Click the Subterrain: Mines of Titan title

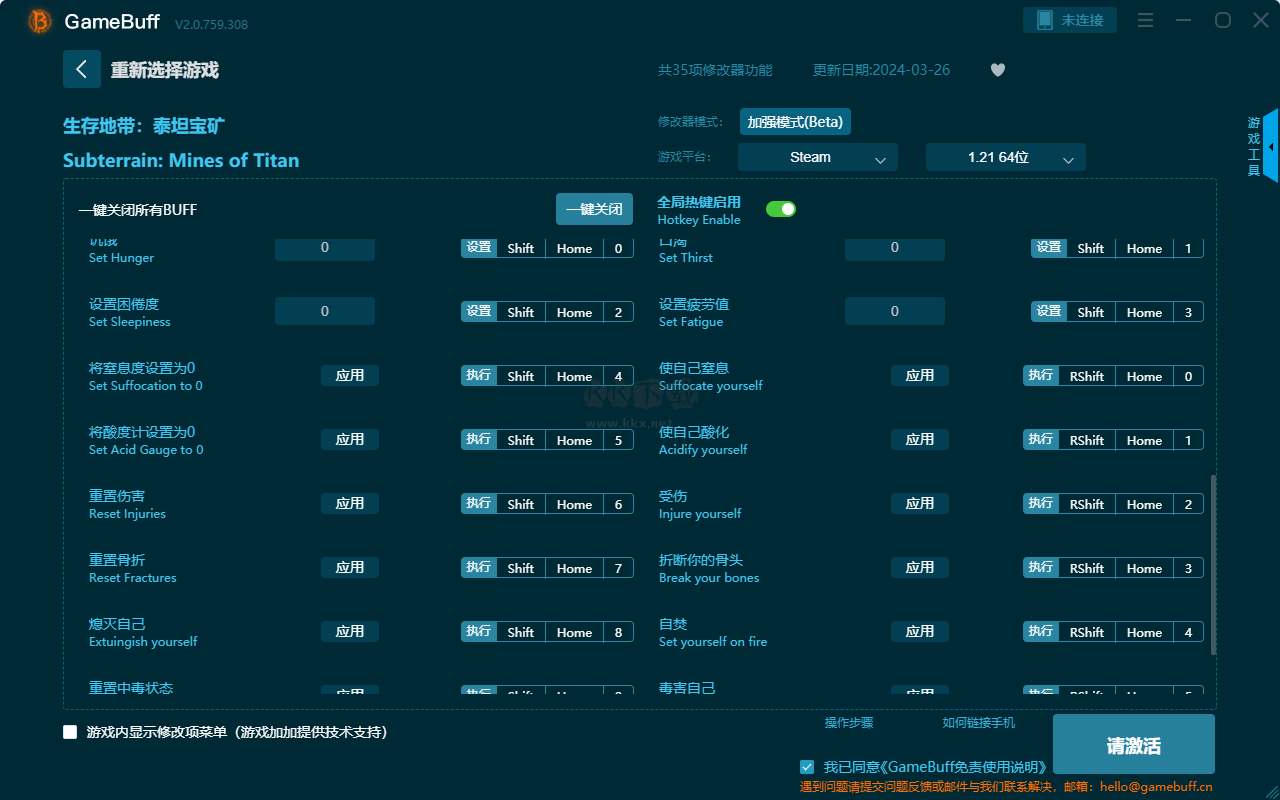coord(181,160)
